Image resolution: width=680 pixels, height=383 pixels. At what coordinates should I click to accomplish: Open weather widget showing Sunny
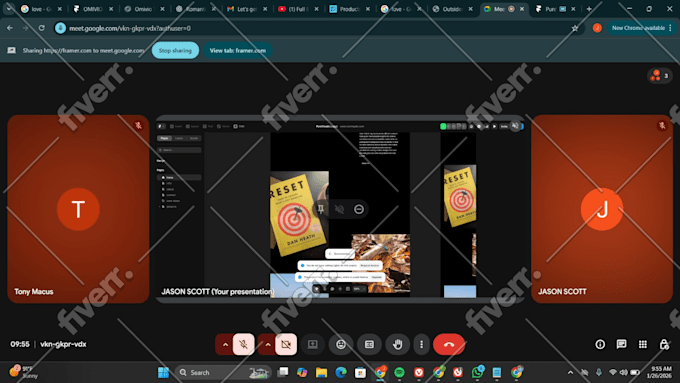24,372
